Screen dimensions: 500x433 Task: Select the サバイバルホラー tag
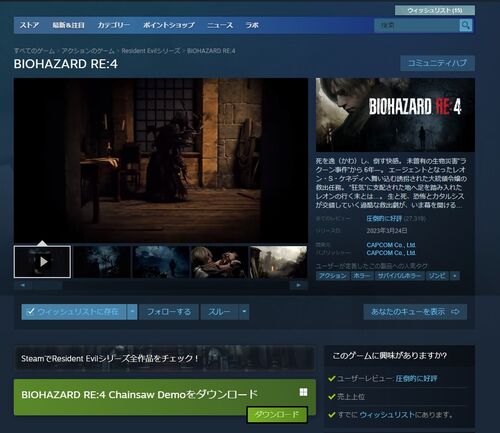(399, 276)
